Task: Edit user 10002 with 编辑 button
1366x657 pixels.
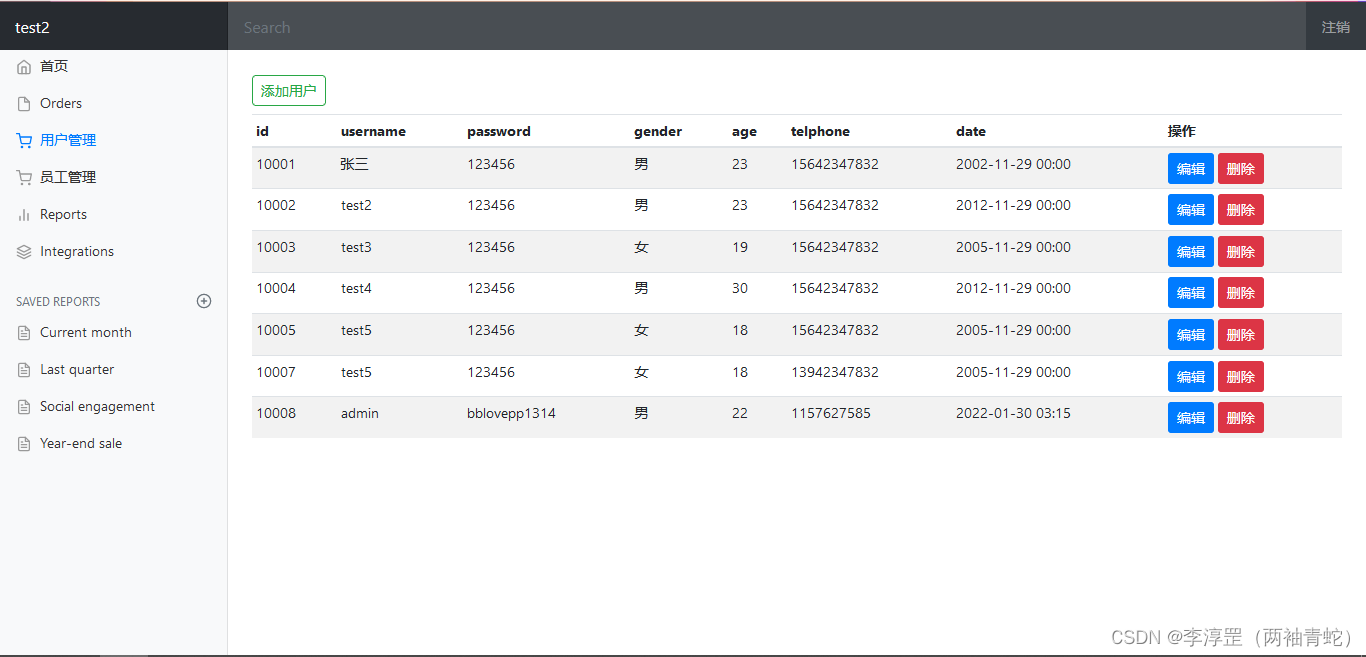Action: click(1191, 209)
